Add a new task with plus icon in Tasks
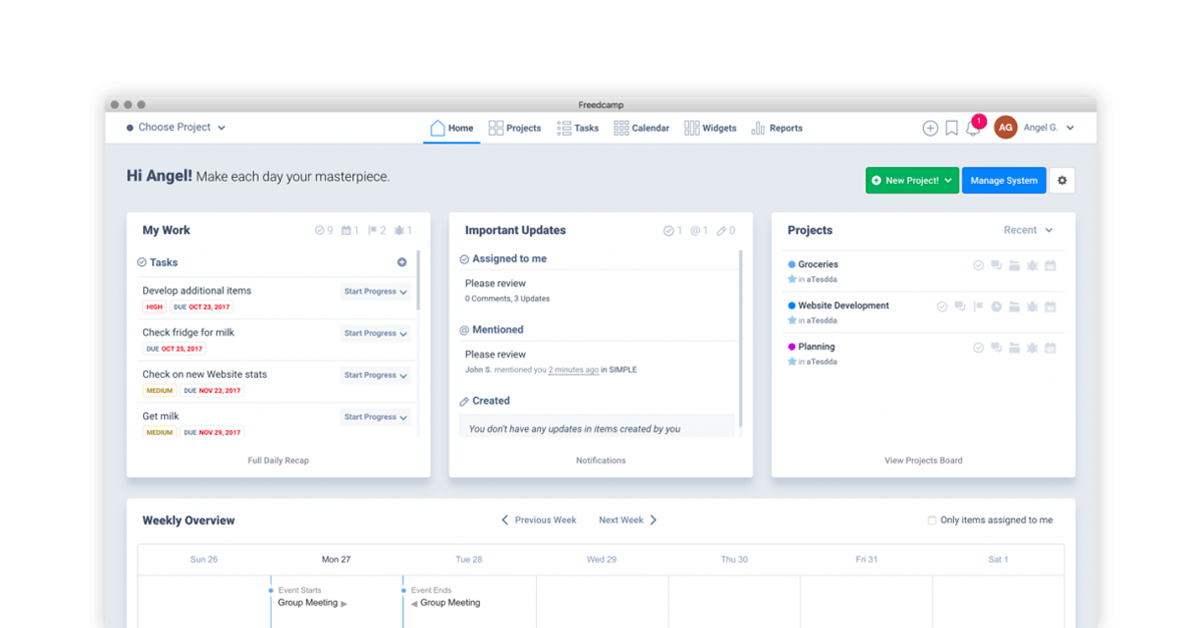The height and width of the screenshot is (628, 1200). click(x=402, y=262)
